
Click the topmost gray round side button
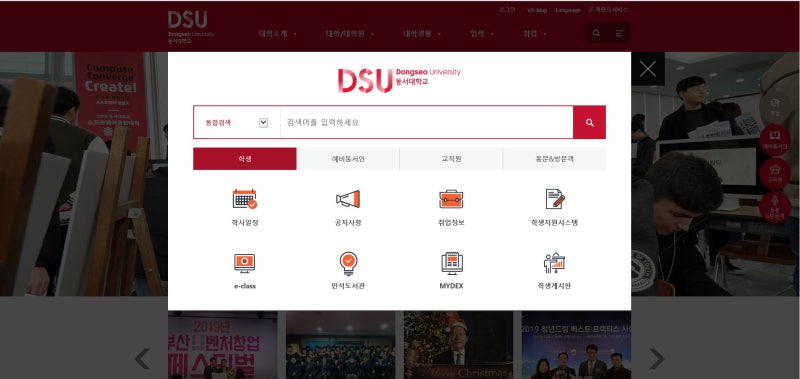tap(775, 107)
